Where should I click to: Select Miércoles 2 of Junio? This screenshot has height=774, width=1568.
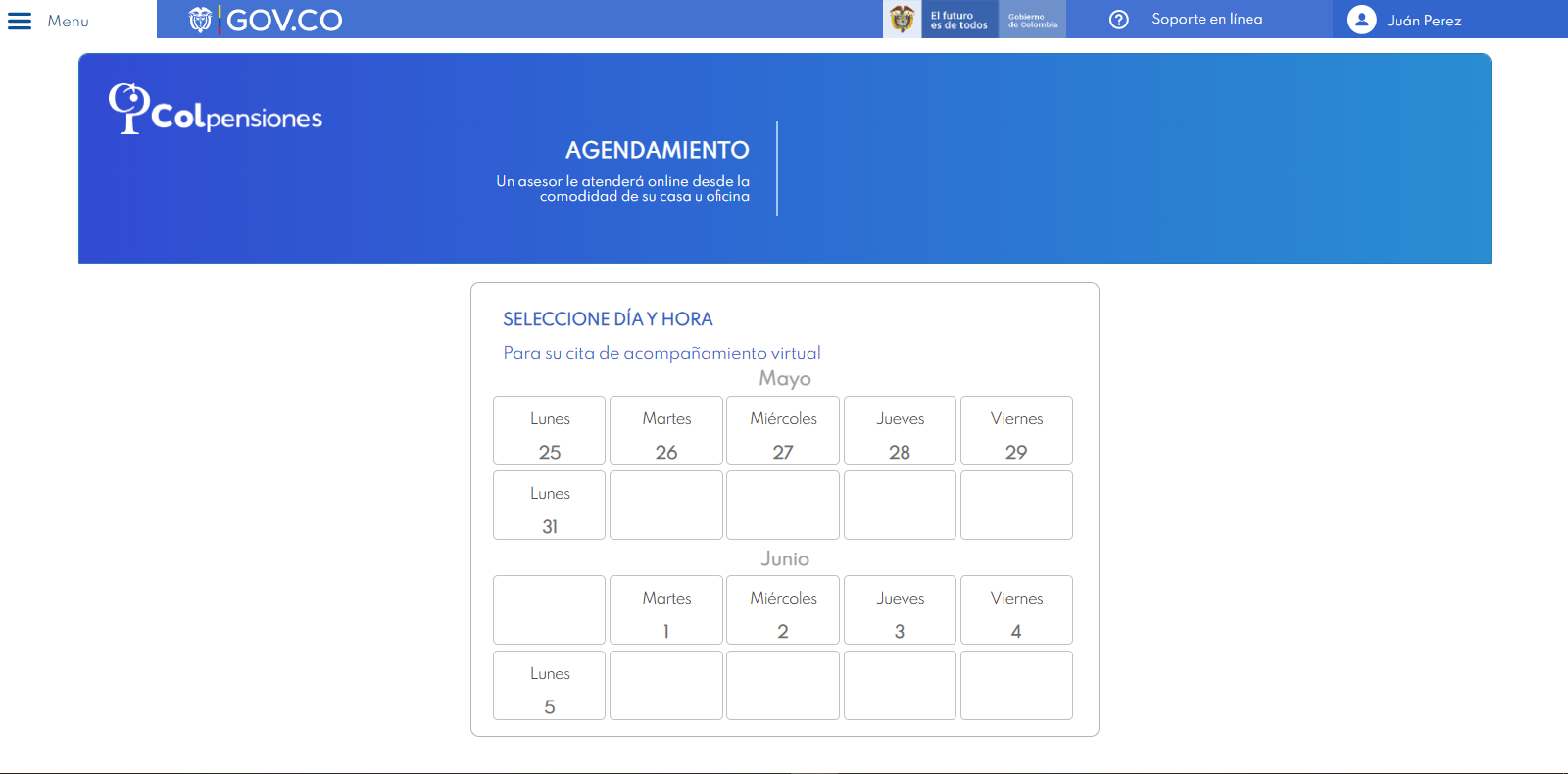pyautogui.click(x=783, y=609)
